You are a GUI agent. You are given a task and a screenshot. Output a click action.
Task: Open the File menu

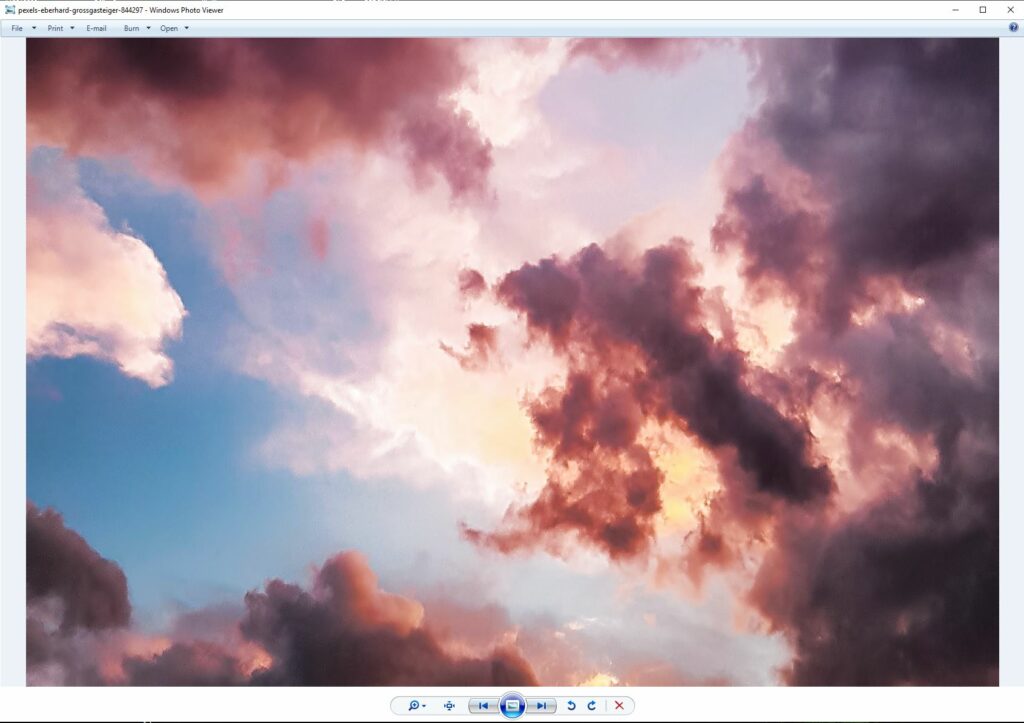click(18, 27)
